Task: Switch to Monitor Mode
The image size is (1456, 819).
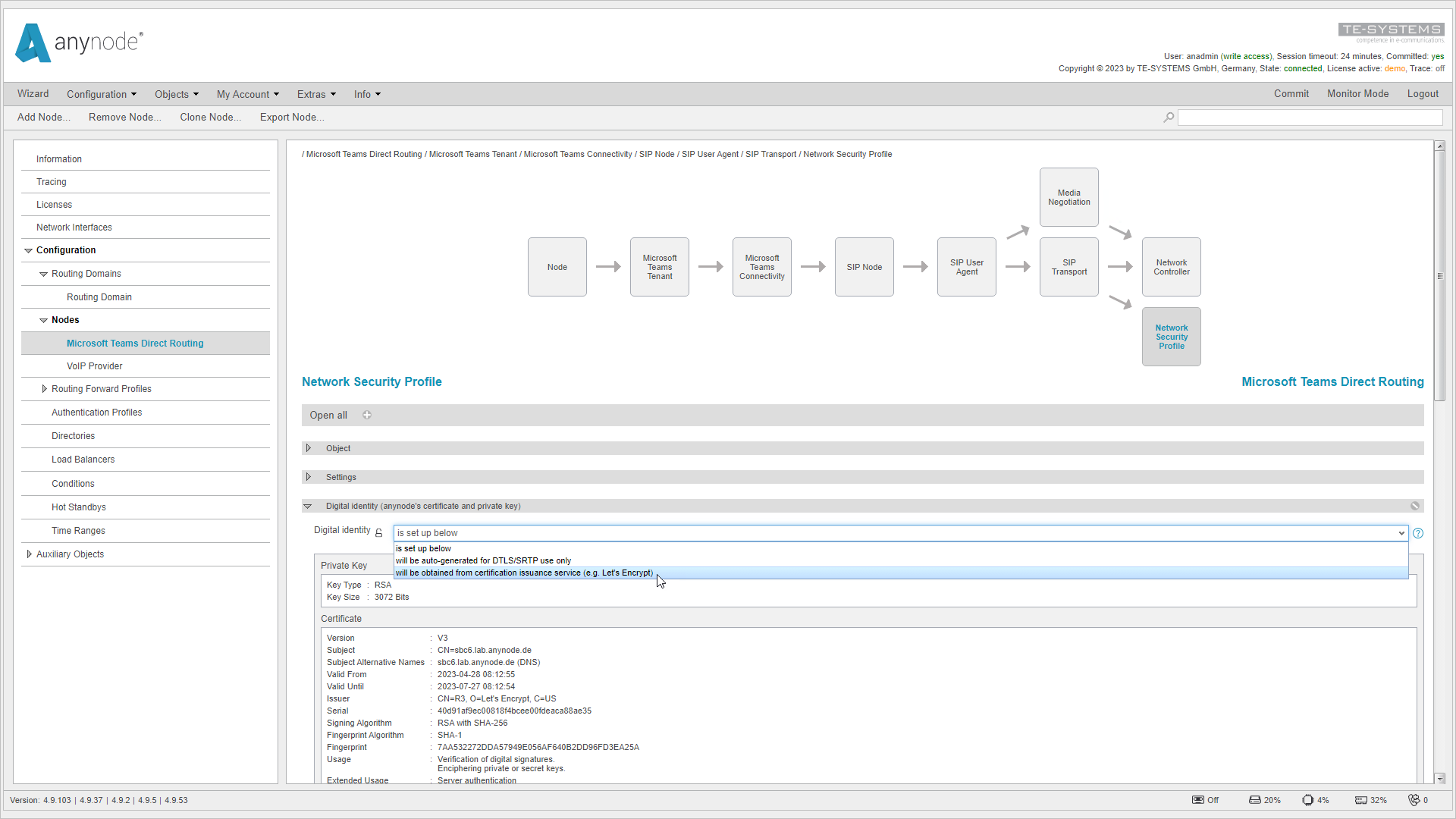Action: click(1358, 94)
